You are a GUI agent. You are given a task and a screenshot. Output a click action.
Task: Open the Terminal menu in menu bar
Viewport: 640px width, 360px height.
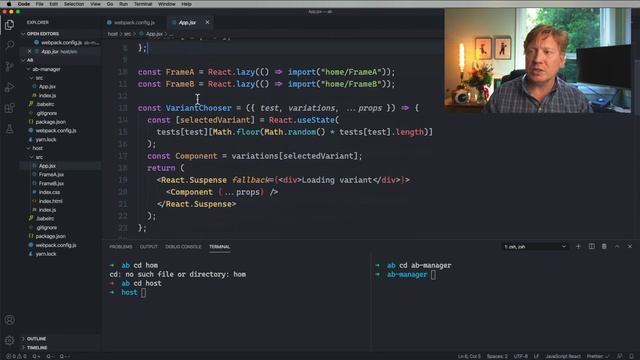tap(143, 4)
